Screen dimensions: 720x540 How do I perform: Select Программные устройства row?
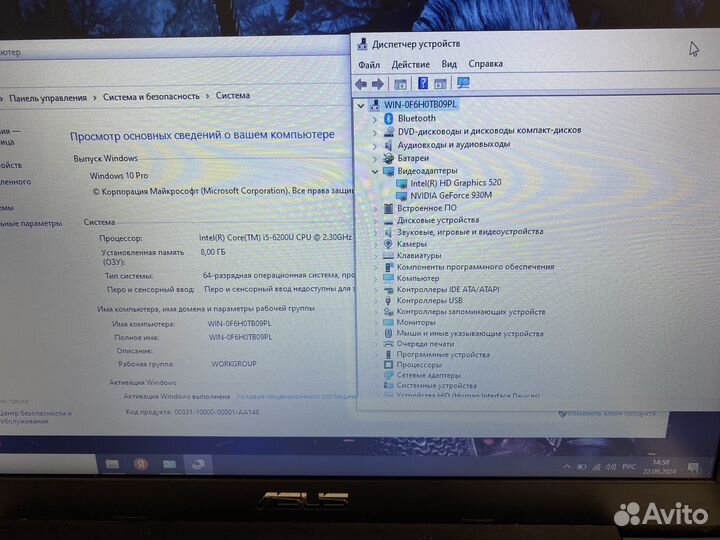click(443, 354)
